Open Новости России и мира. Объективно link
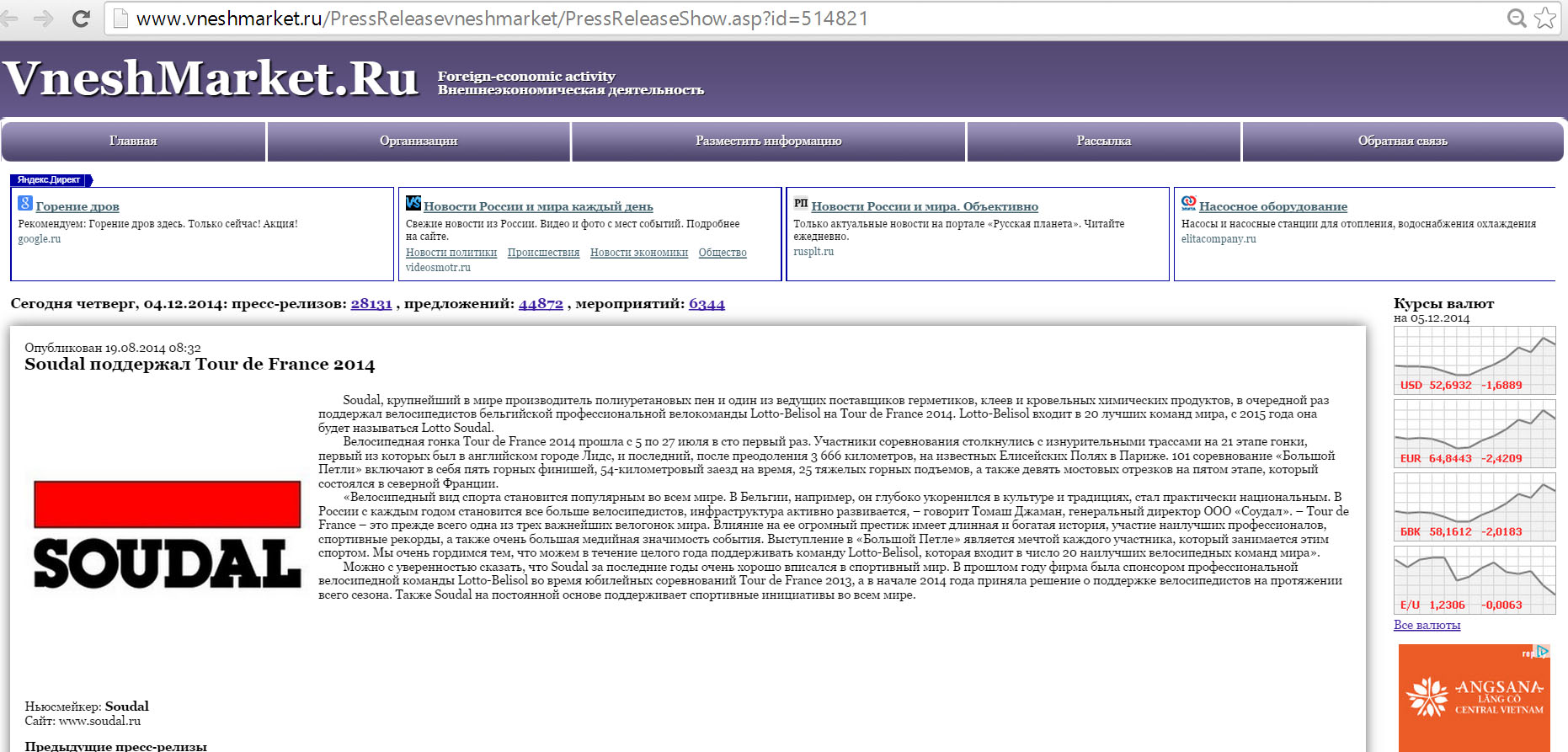The height and width of the screenshot is (752, 1568). [925, 206]
